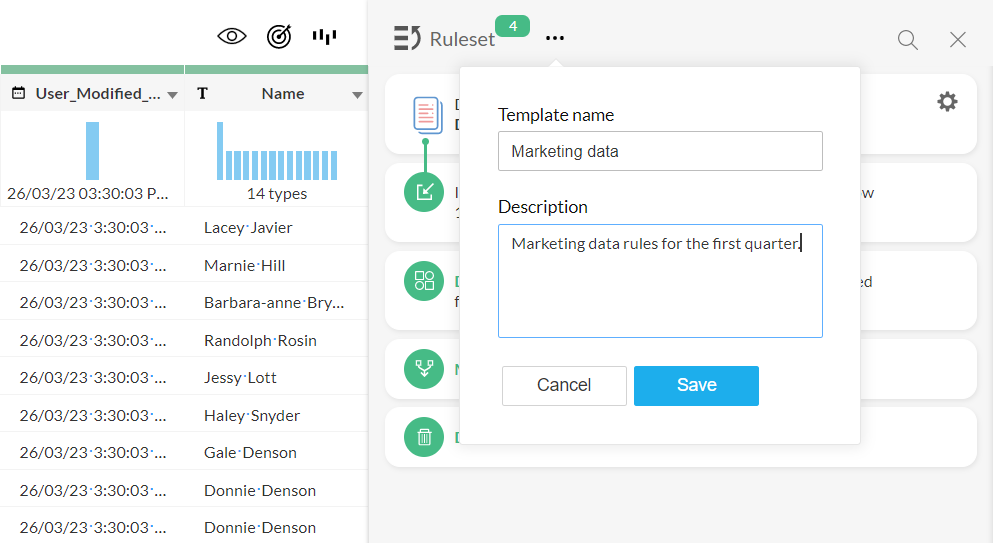Select the green shapes rule icon
This screenshot has height=543, width=993.
424,281
